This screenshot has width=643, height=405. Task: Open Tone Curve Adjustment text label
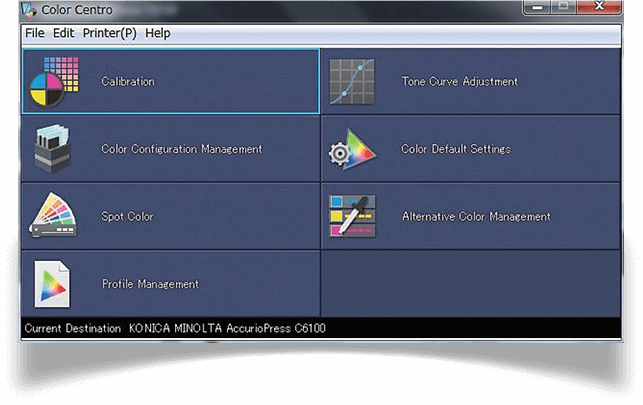460,81
